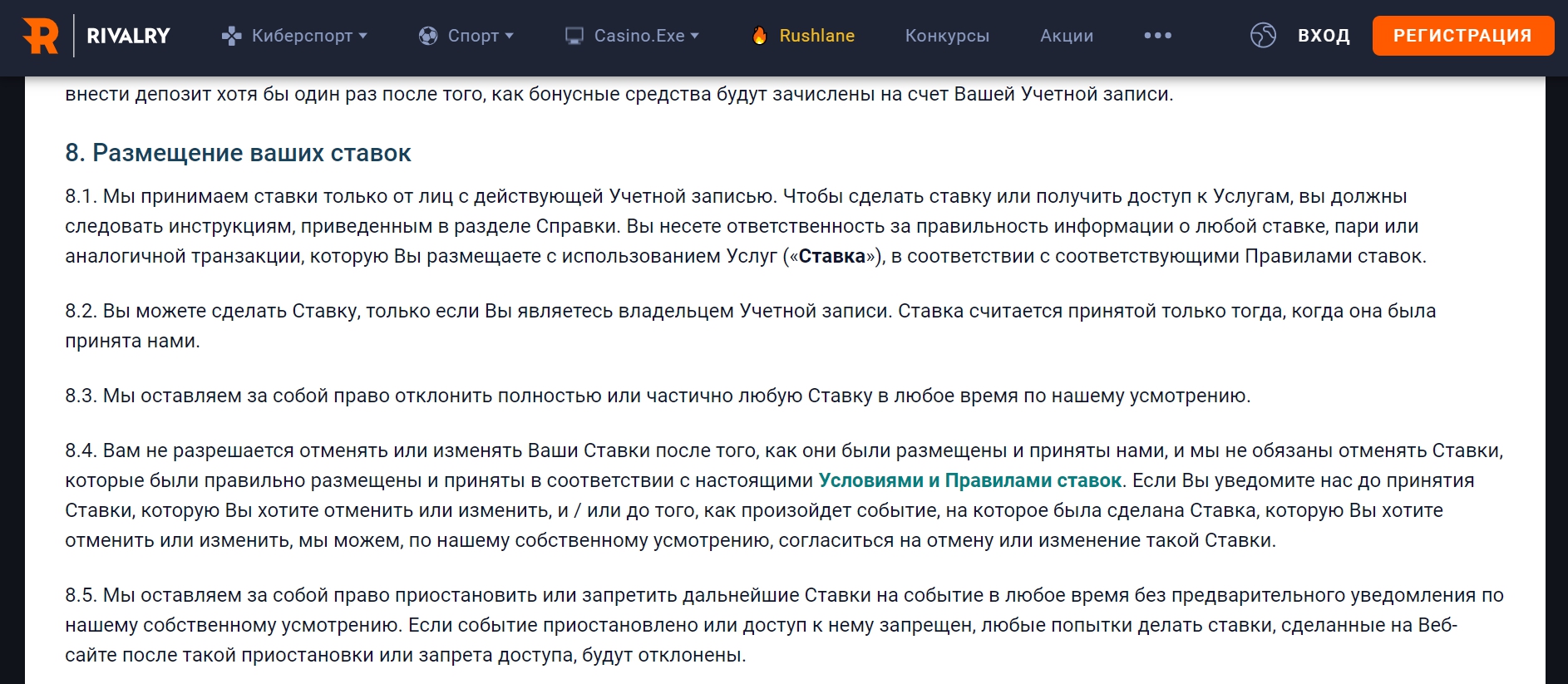The width and height of the screenshot is (1568, 684).
Task: Click the ВХОД login button
Action: tap(1324, 36)
